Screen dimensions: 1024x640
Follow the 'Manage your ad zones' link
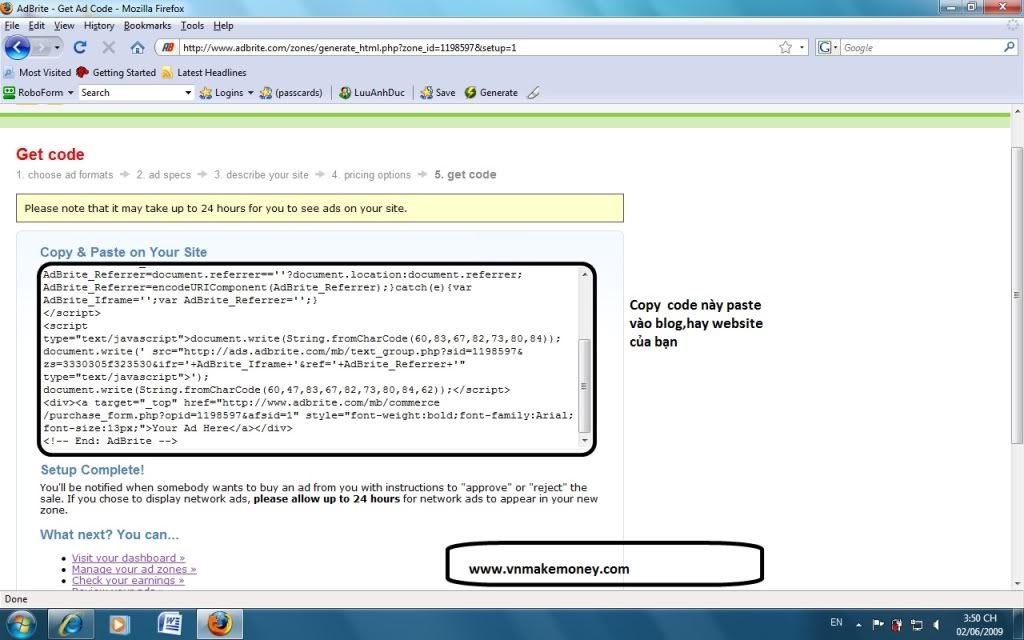coord(134,569)
